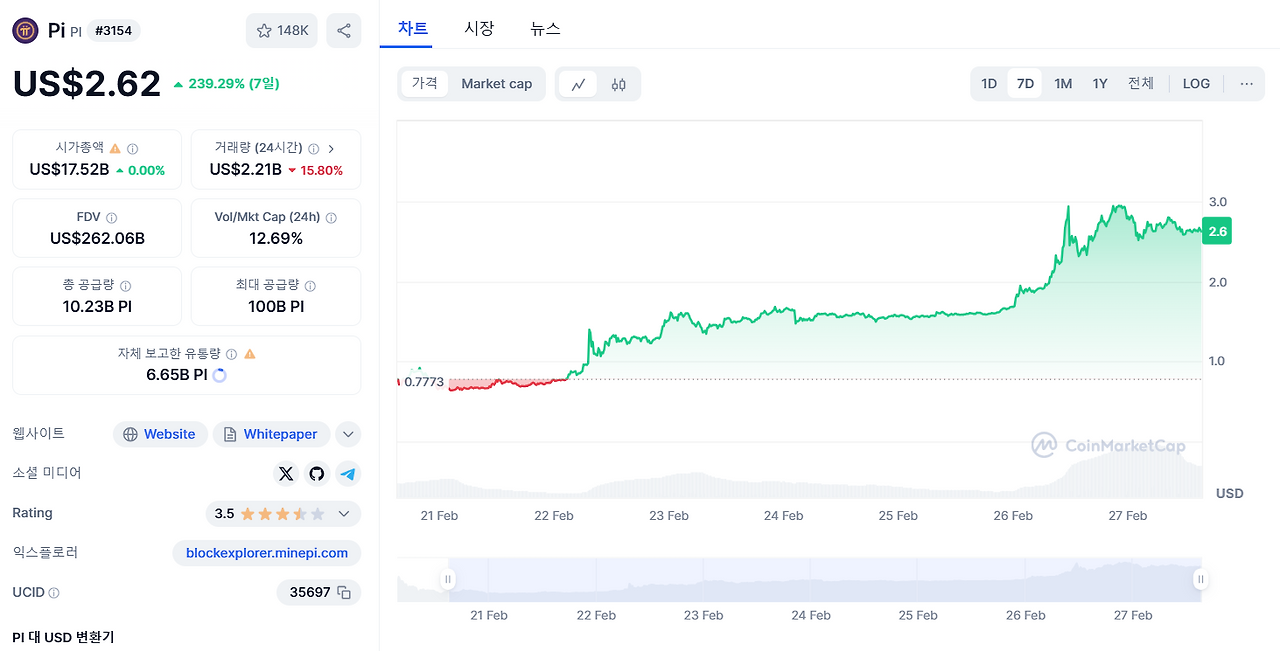Set chart range to 1Y
1280x651 pixels.
click(x=1100, y=84)
